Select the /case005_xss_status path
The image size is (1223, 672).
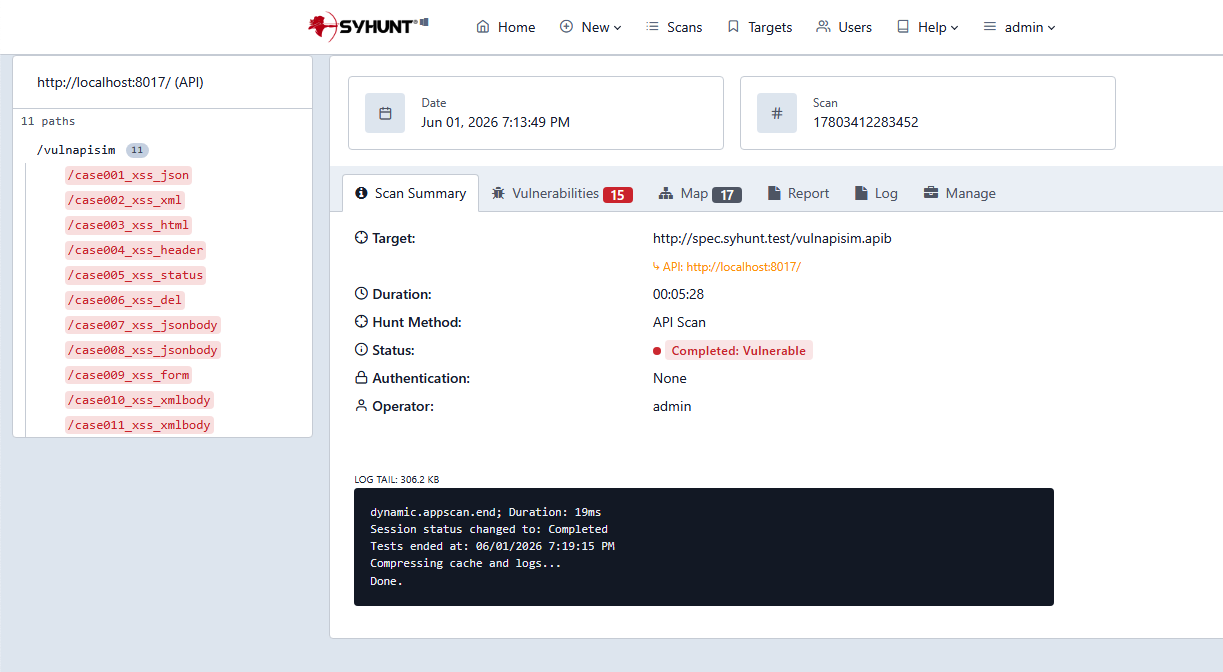135,275
